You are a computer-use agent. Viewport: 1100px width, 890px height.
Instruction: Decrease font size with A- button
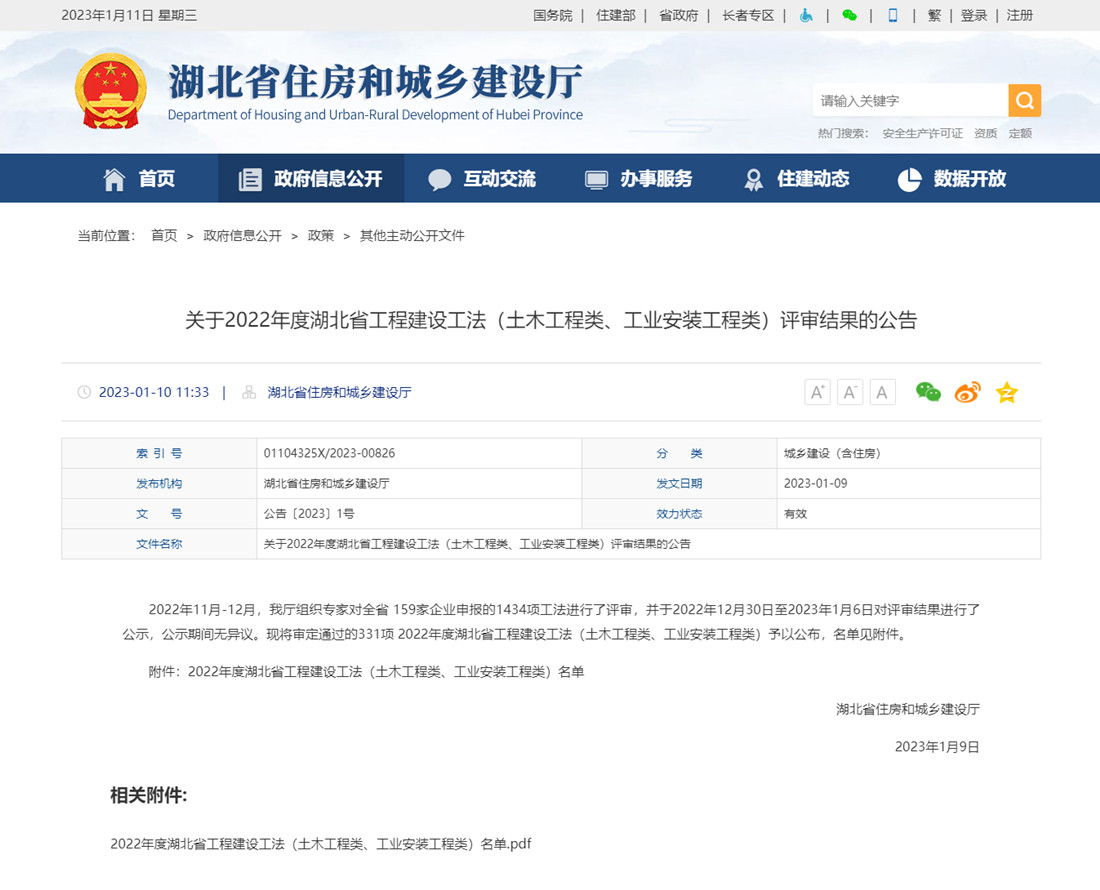pos(849,392)
